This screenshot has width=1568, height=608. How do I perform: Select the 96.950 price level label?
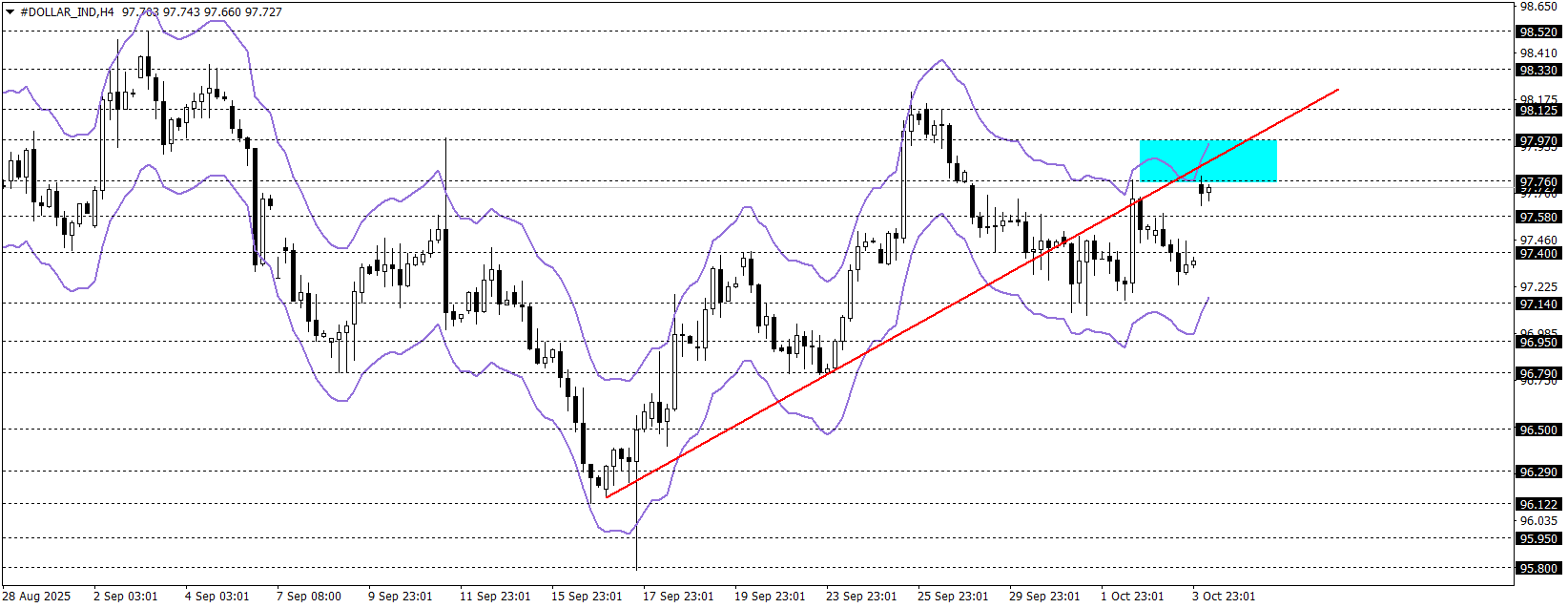tap(1538, 342)
